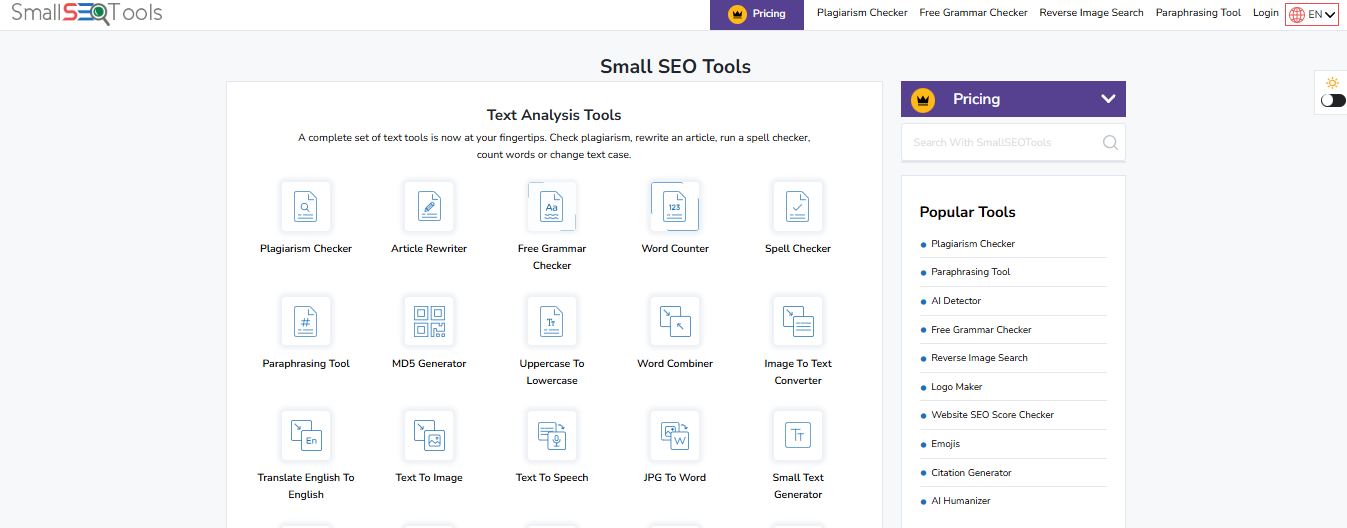Click the Text To Speech label text
The image size is (1347, 528).
(x=552, y=478)
